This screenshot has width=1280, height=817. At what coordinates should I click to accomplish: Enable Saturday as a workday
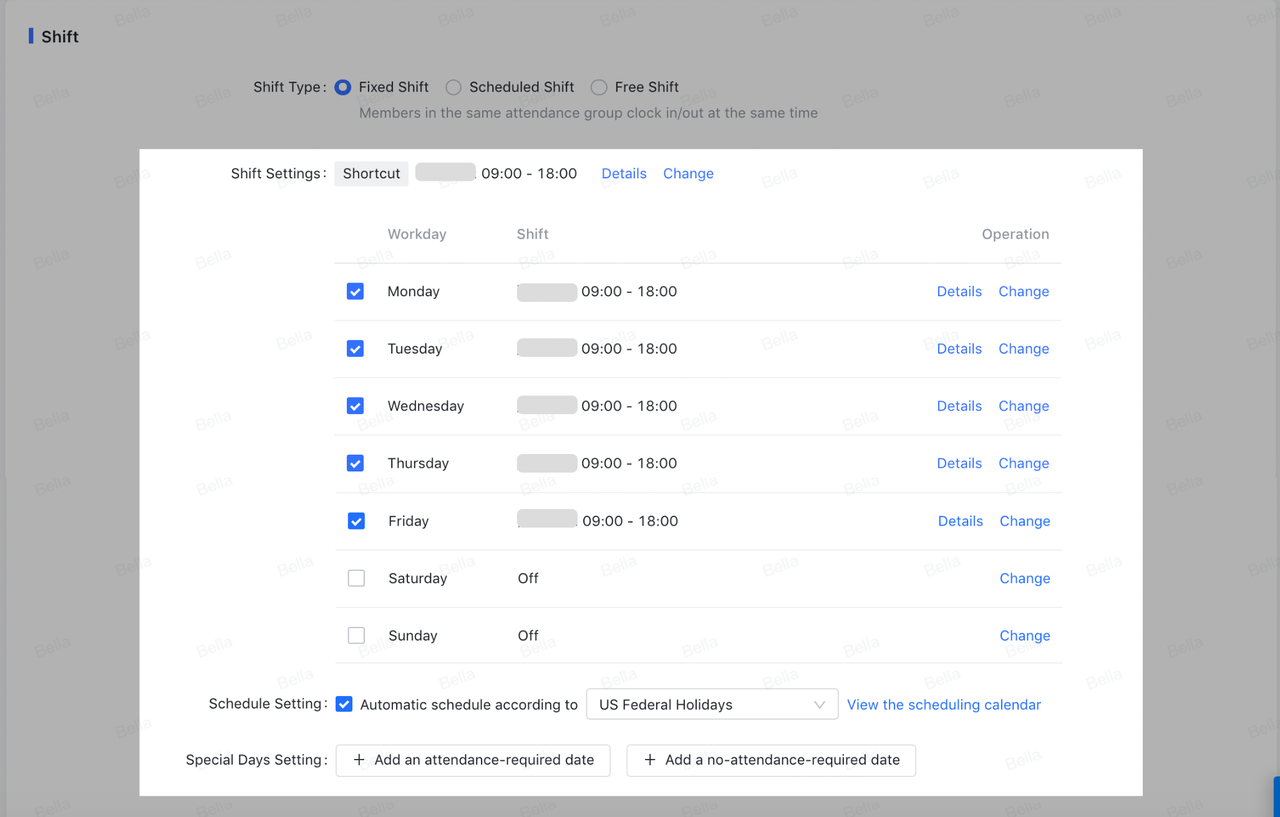(x=356, y=578)
